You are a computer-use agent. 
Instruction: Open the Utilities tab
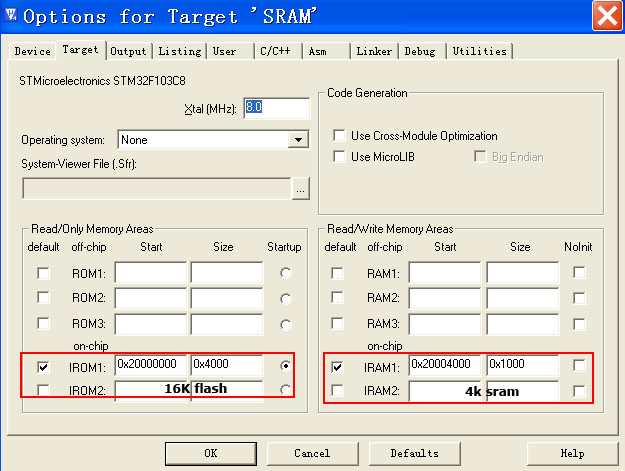480,51
